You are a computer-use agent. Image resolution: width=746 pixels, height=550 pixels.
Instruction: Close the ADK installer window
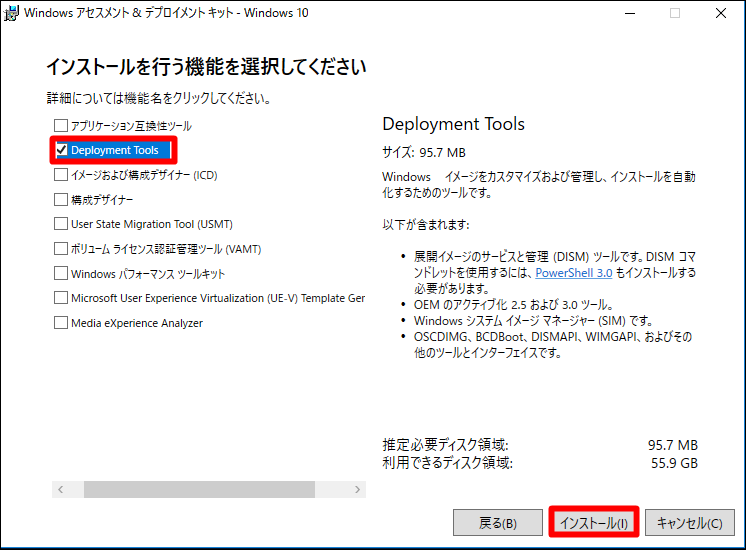[x=721, y=13]
